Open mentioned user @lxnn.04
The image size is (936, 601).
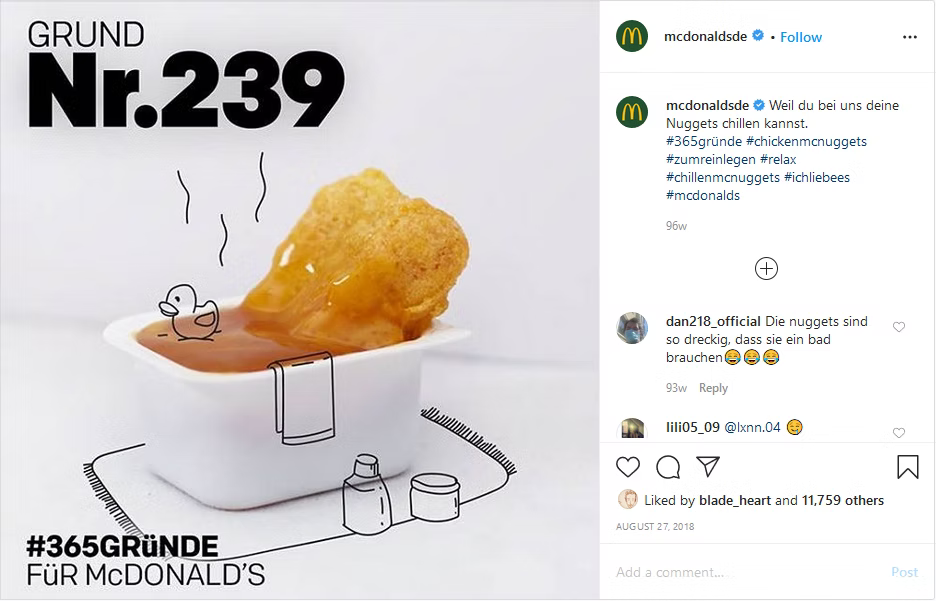(x=752, y=427)
